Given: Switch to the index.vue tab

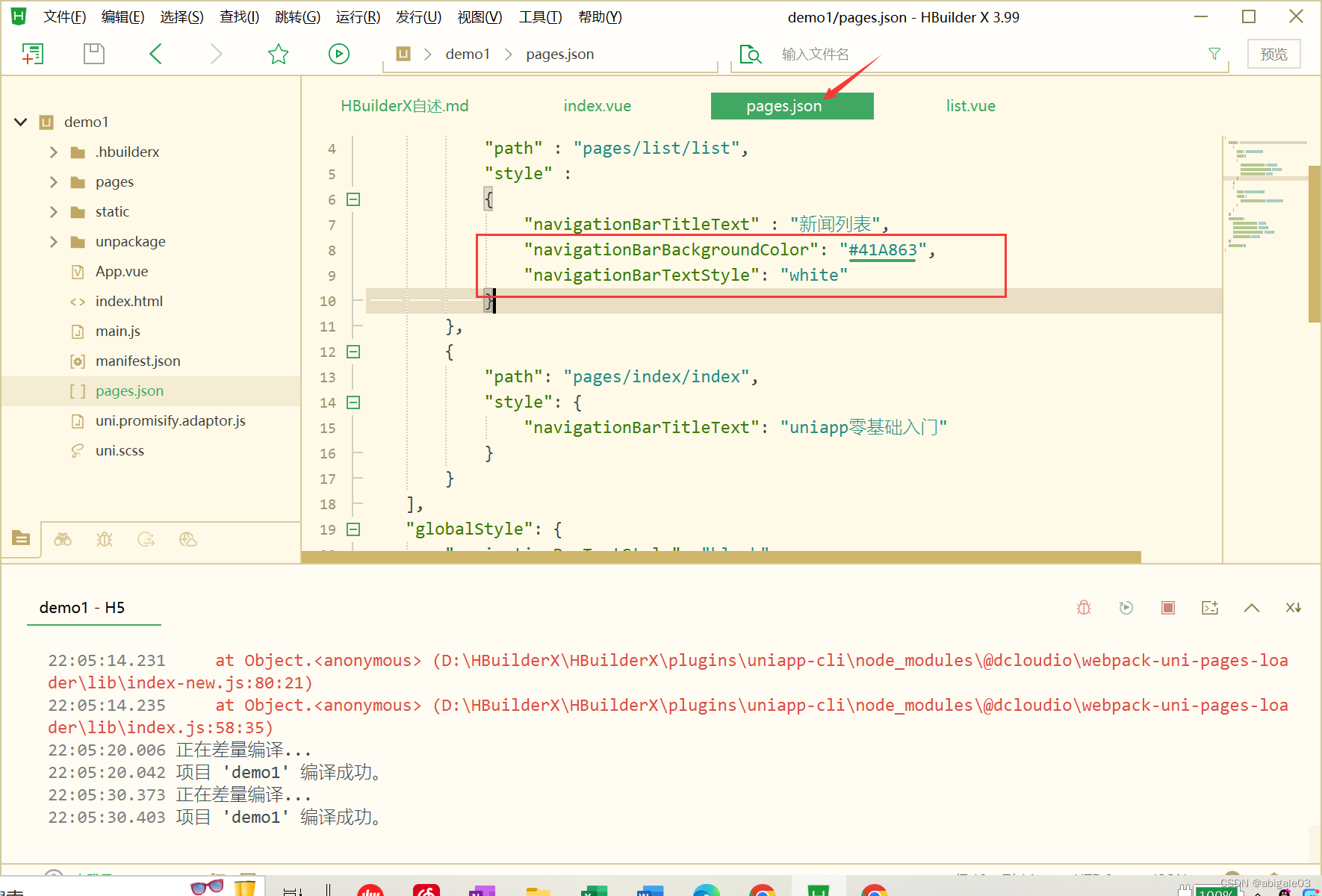Looking at the screenshot, I should pos(597,106).
